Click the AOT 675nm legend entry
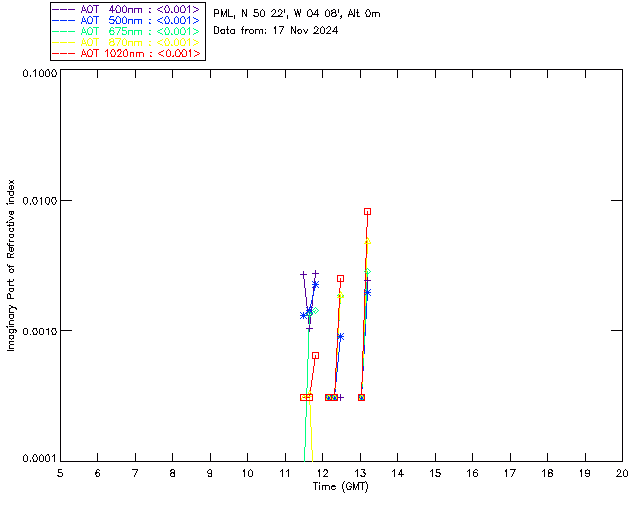The image size is (640, 512). 128,31
